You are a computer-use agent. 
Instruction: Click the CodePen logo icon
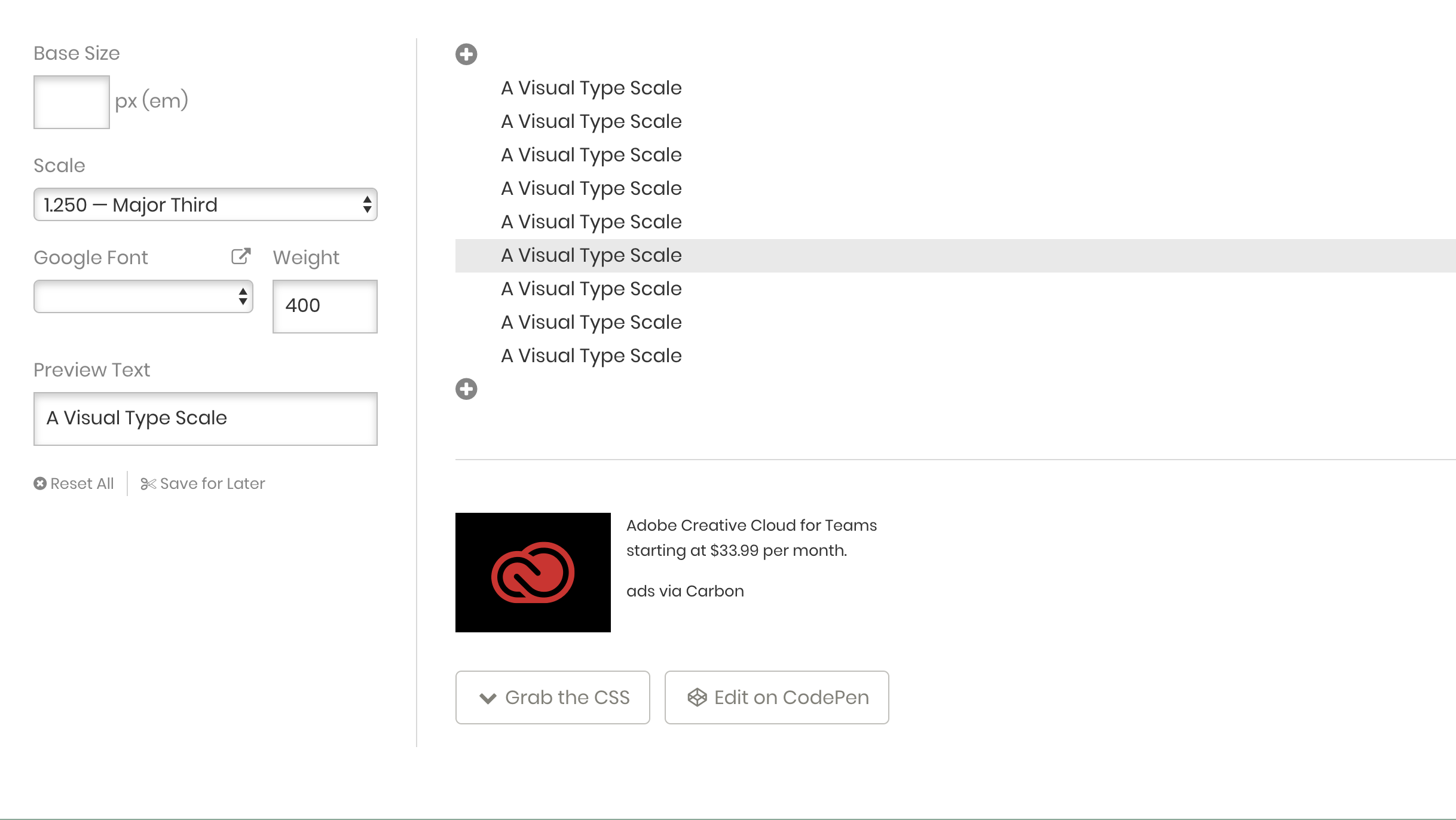pos(697,697)
